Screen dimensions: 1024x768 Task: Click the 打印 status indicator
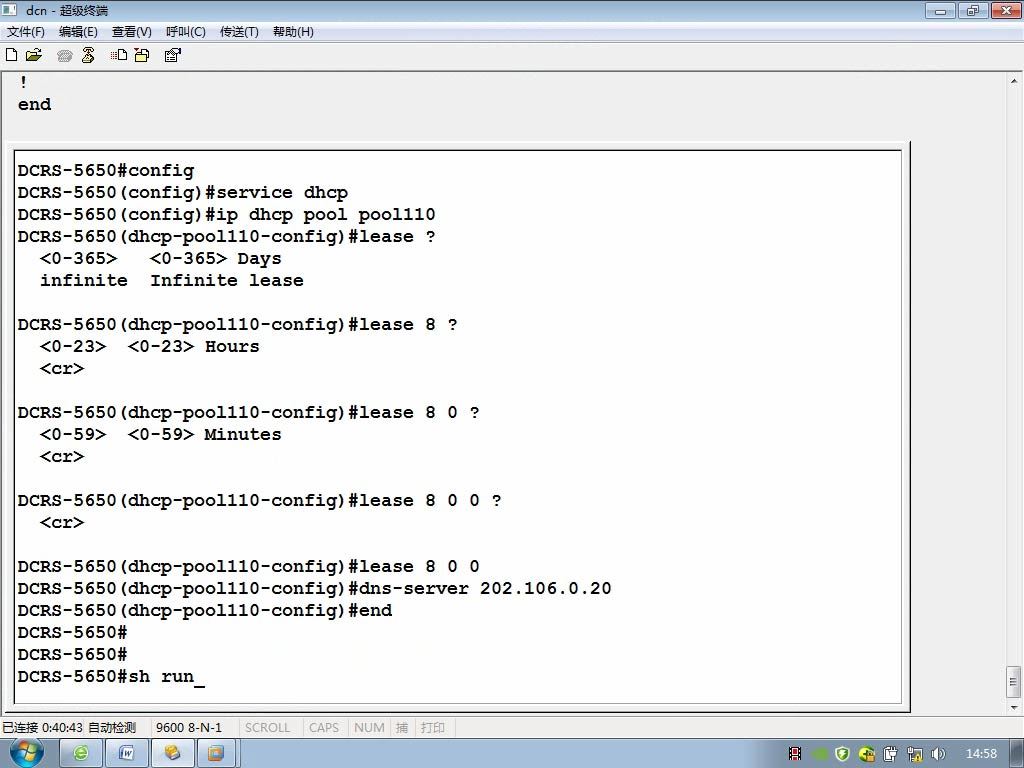click(432, 727)
